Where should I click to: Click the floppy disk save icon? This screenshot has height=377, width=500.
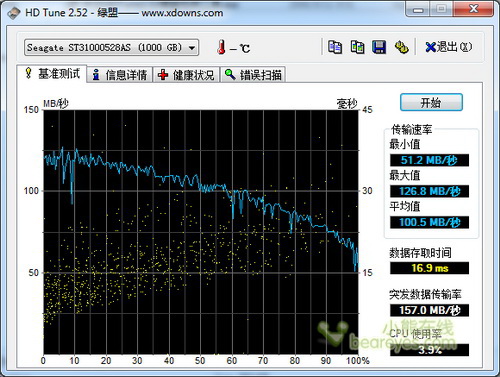379,47
